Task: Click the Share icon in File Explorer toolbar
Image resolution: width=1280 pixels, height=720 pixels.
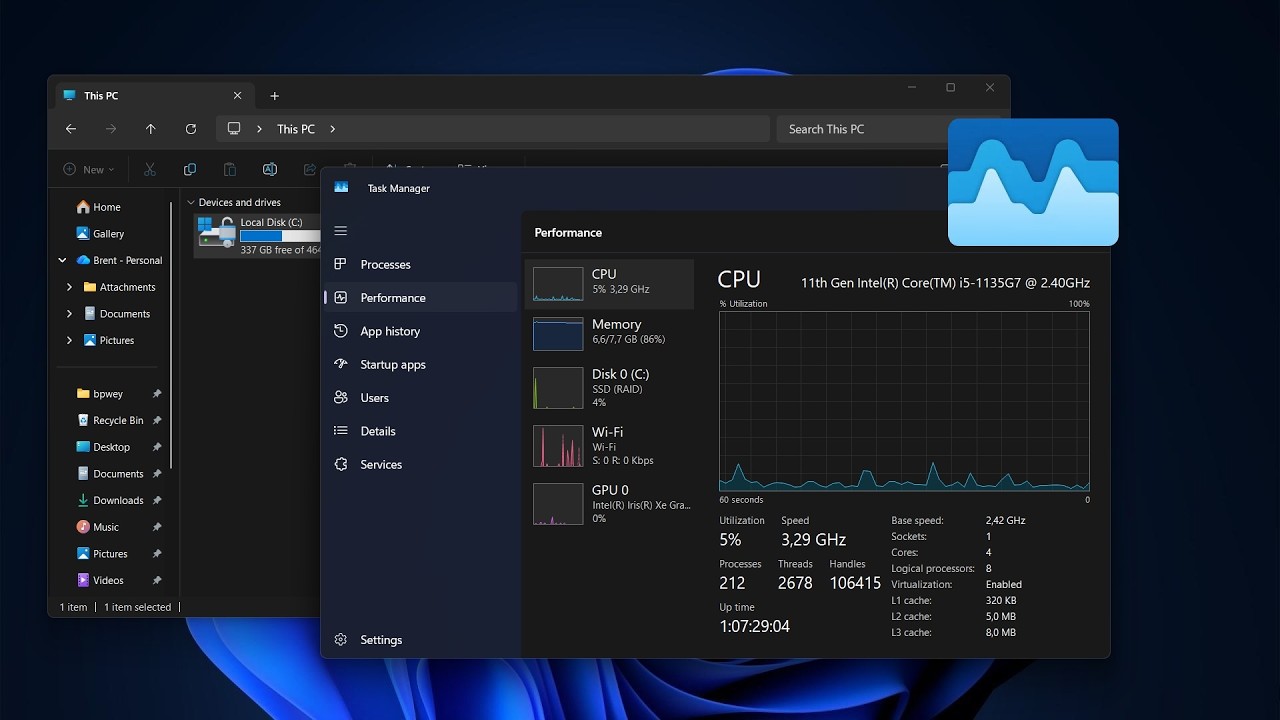Action: [310, 170]
